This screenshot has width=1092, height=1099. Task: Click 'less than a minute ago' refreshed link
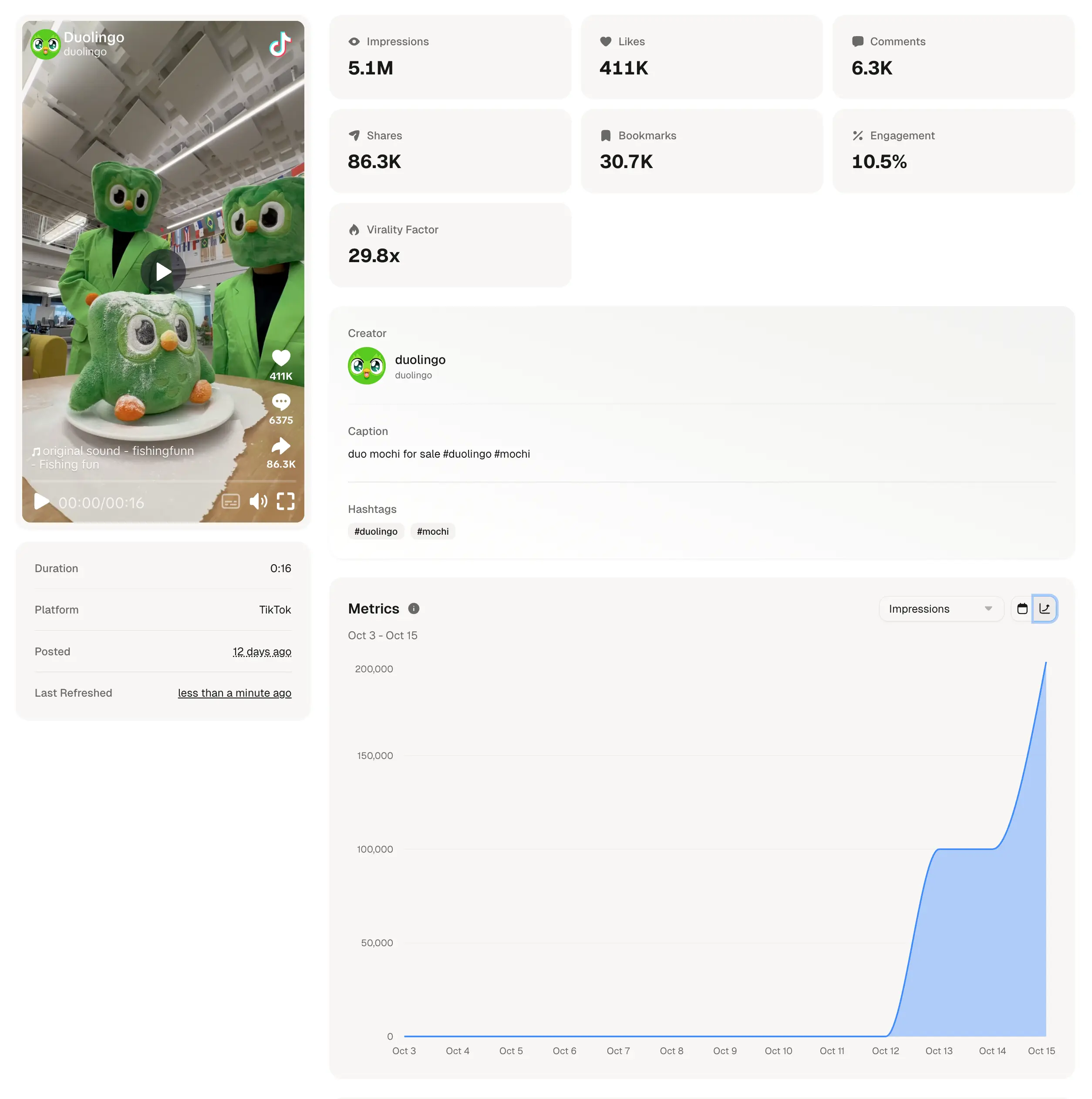[234, 693]
